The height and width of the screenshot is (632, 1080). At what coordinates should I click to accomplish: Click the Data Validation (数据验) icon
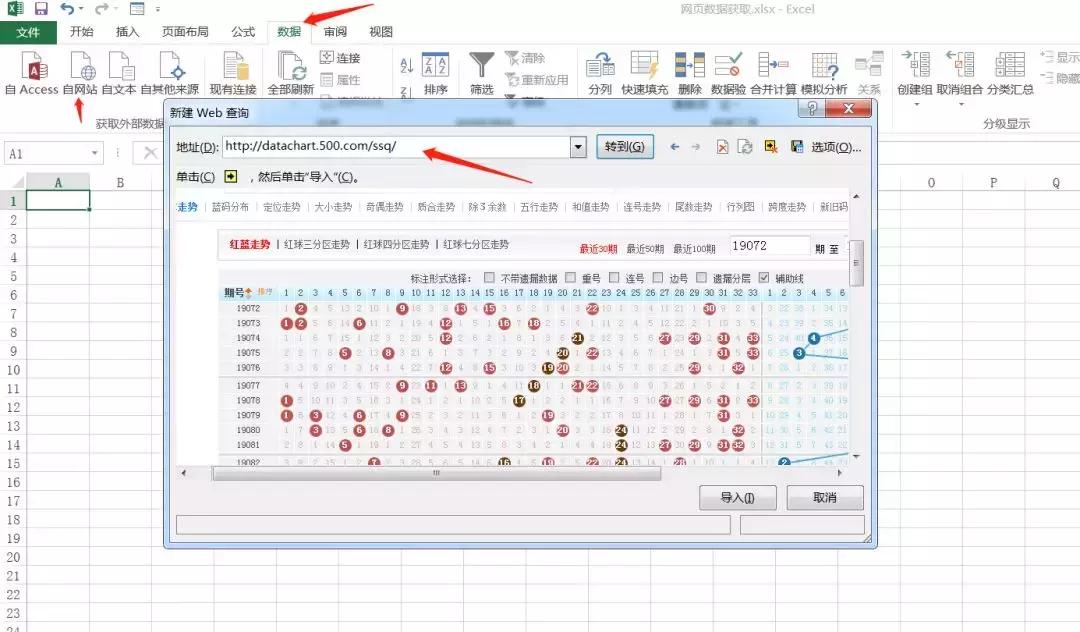[x=728, y=65]
